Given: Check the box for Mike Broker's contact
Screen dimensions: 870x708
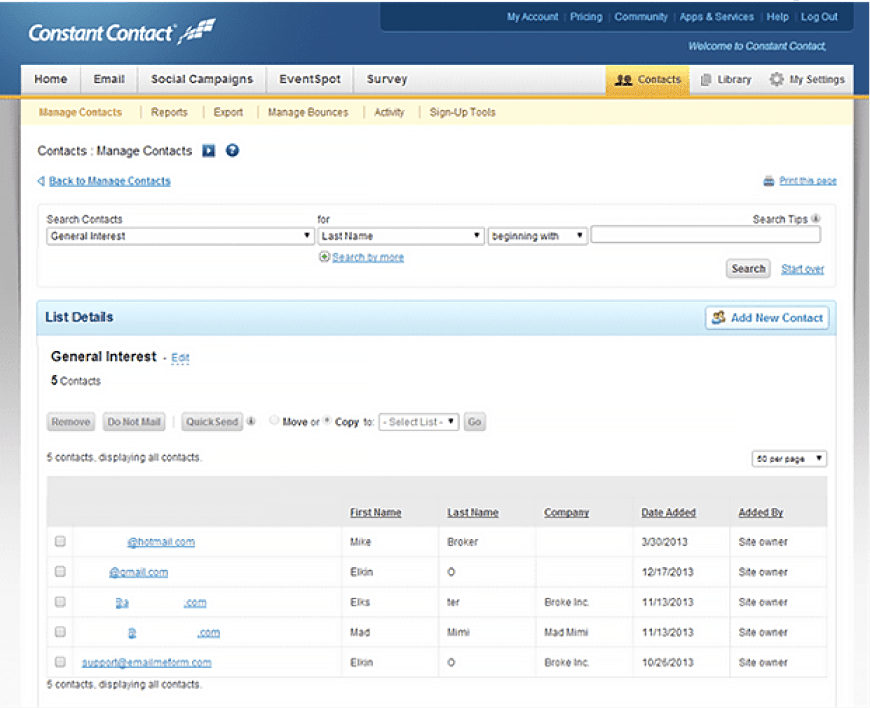Looking at the screenshot, I should (x=60, y=541).
